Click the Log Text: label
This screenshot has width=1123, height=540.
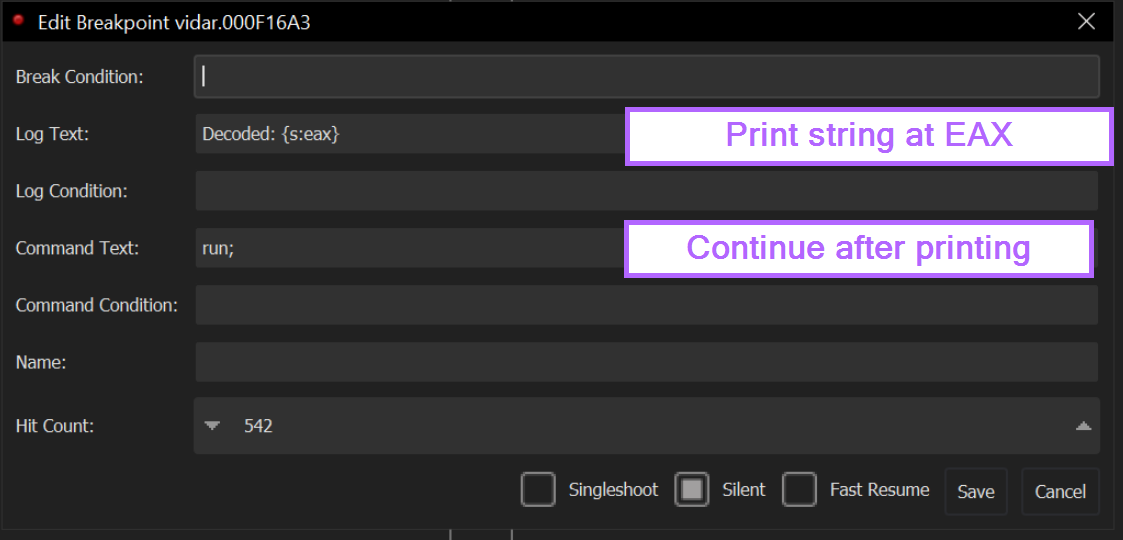pos(52,134)
